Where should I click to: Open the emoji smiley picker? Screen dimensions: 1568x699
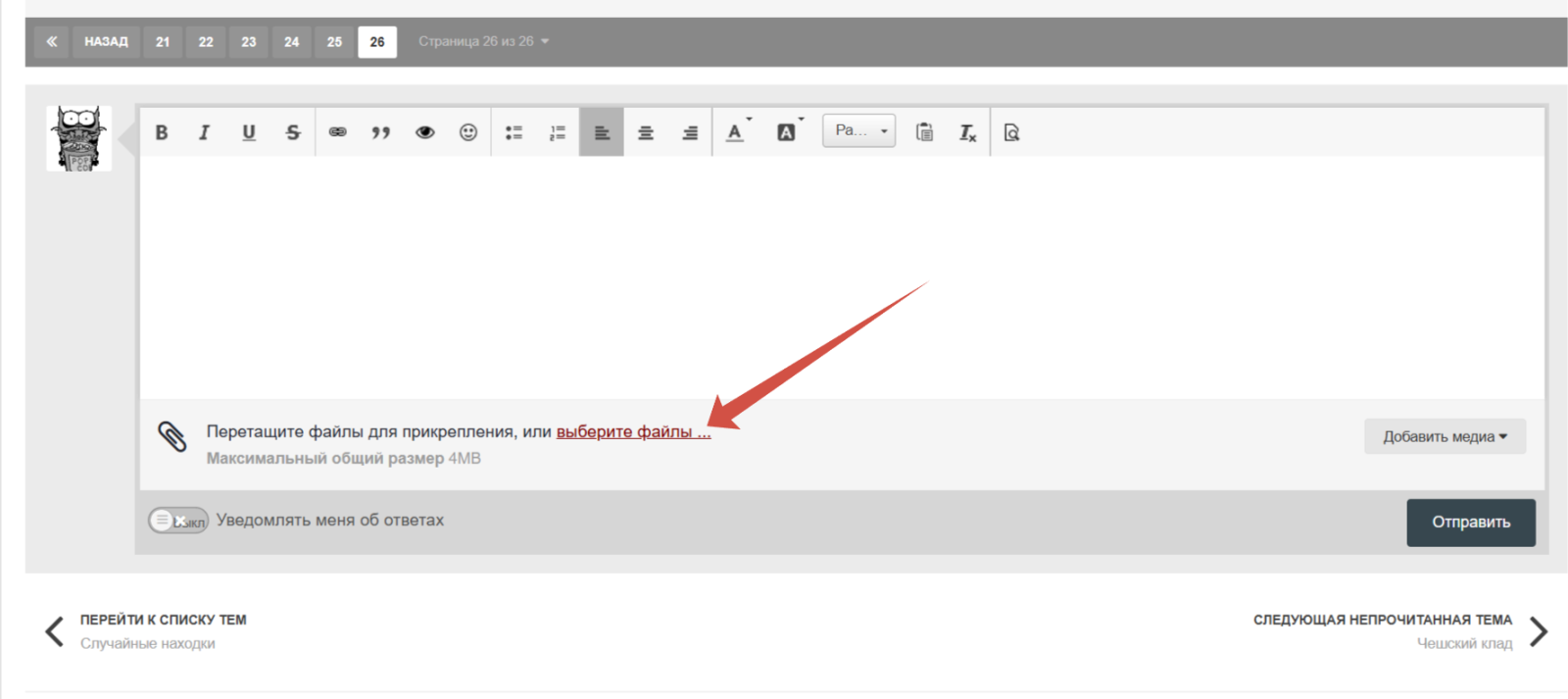[468, 132]
